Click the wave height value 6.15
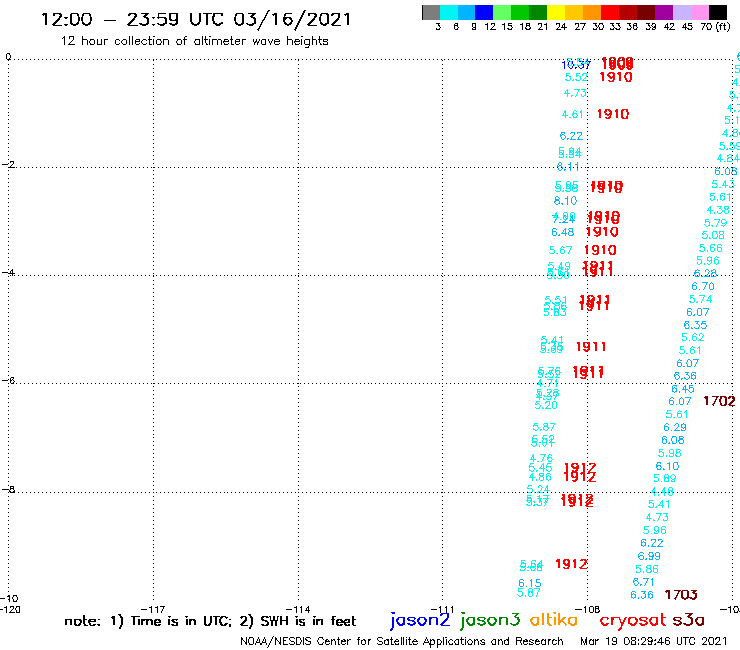This screenshot has height=650, width=740. click(x=530, y=583)
